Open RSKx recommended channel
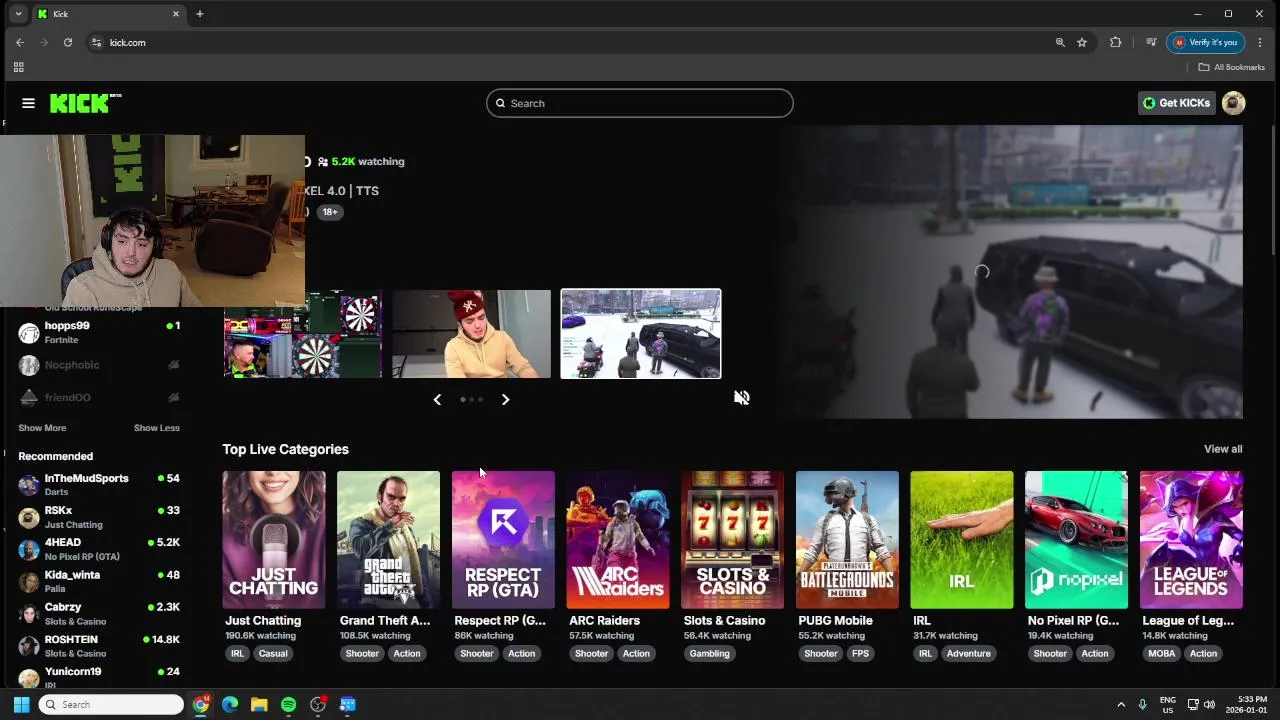This screenshot has width=1280, height=720. click(99, 517)
